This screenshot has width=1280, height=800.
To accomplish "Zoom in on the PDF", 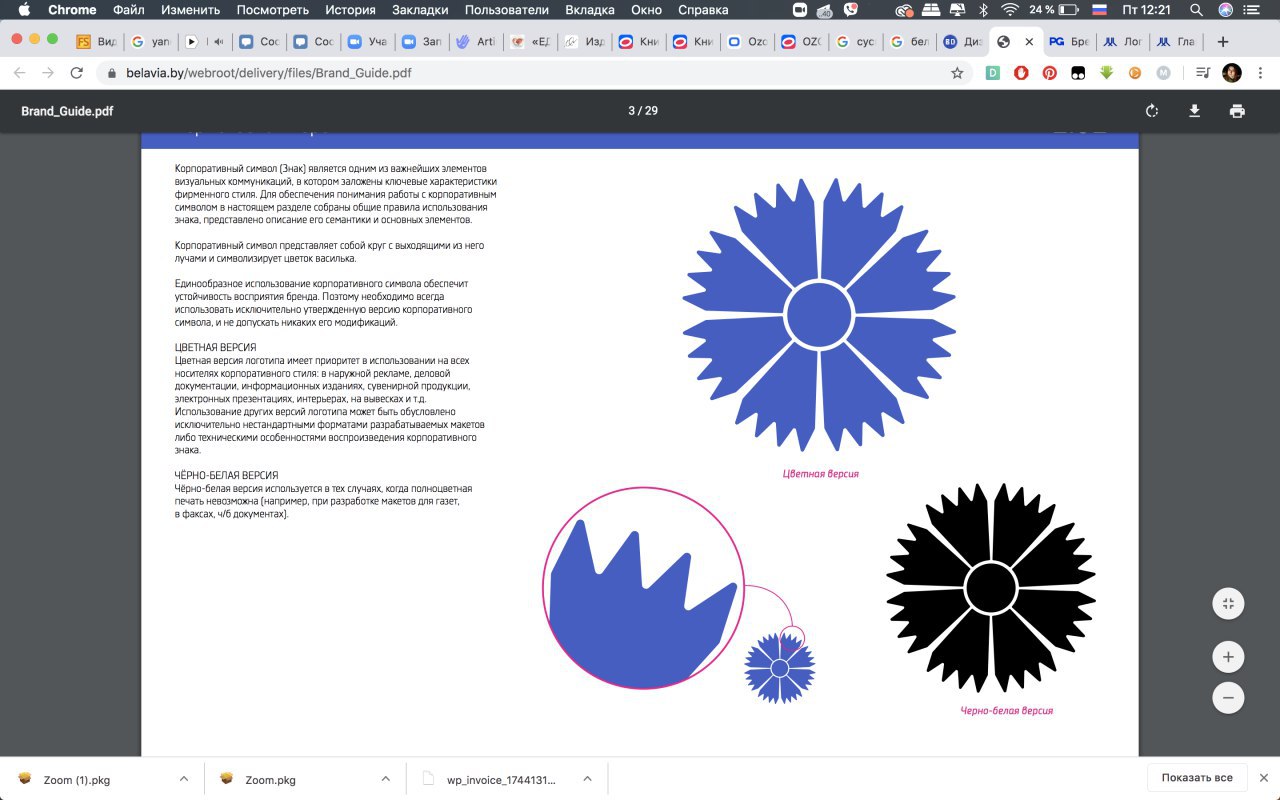I will 1228,657.
